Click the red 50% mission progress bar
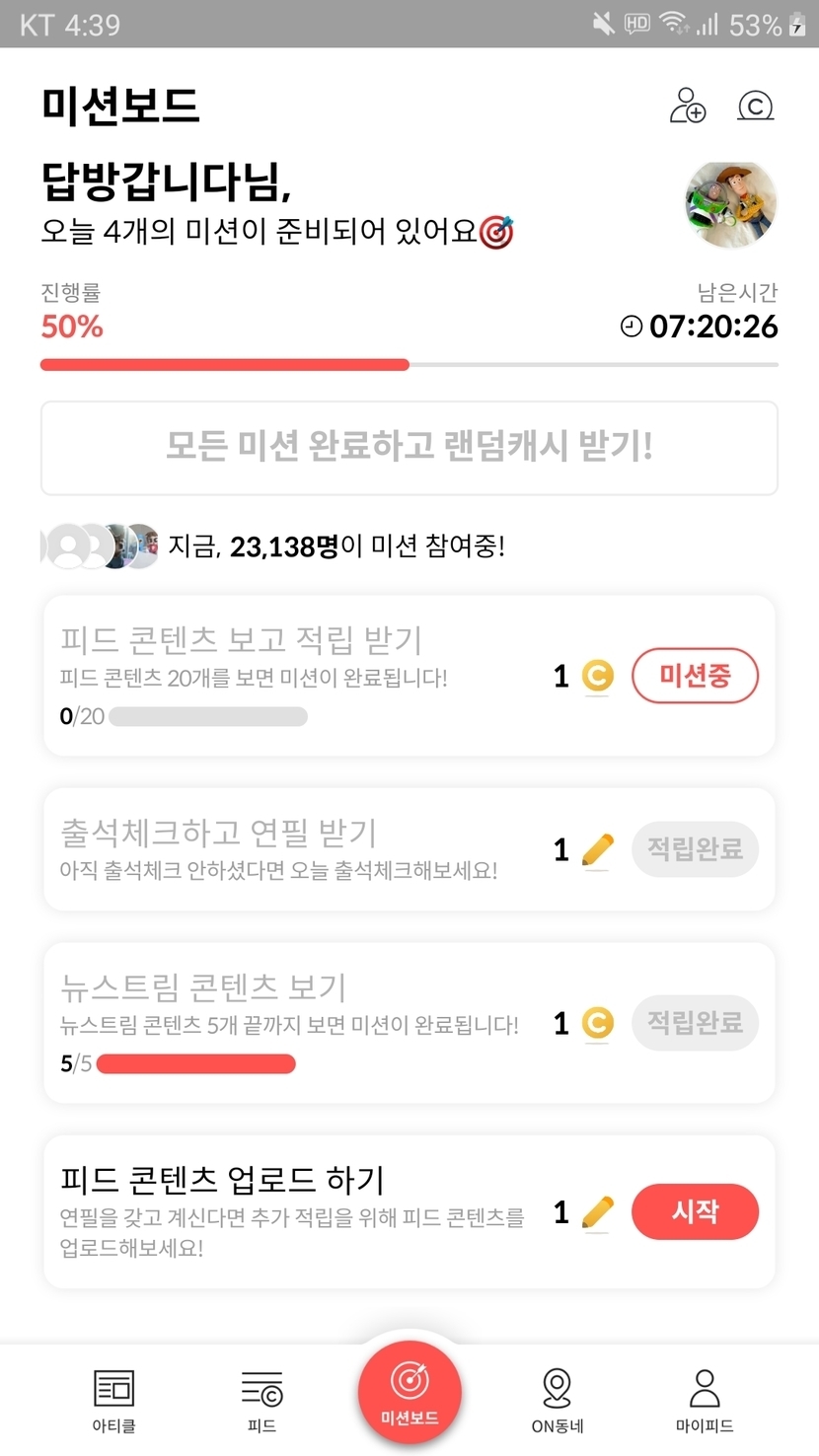819x1456 pixels. tap(225, 365)
